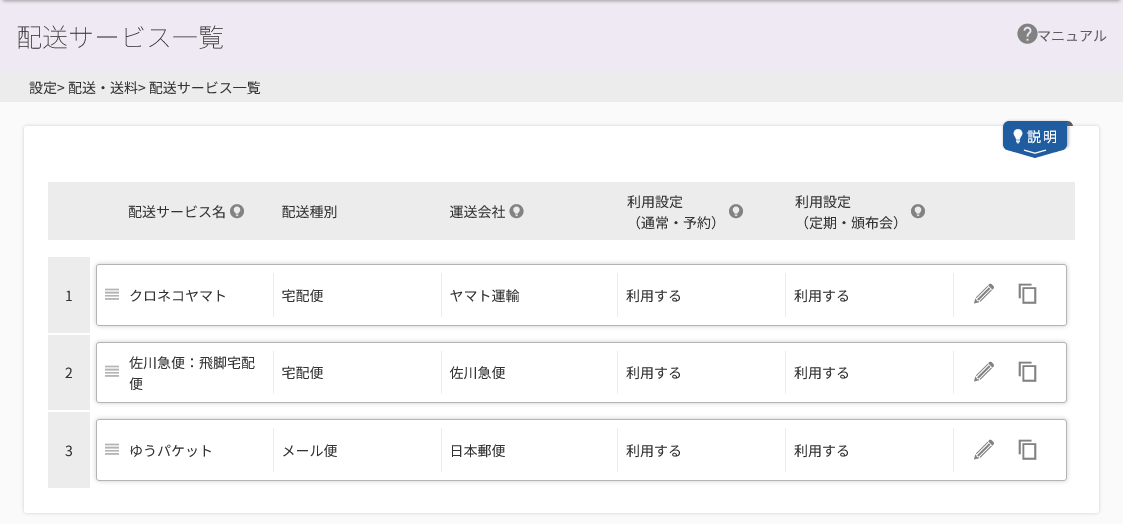Edit the クロネコヤマト delivery service

pos(984,293)
